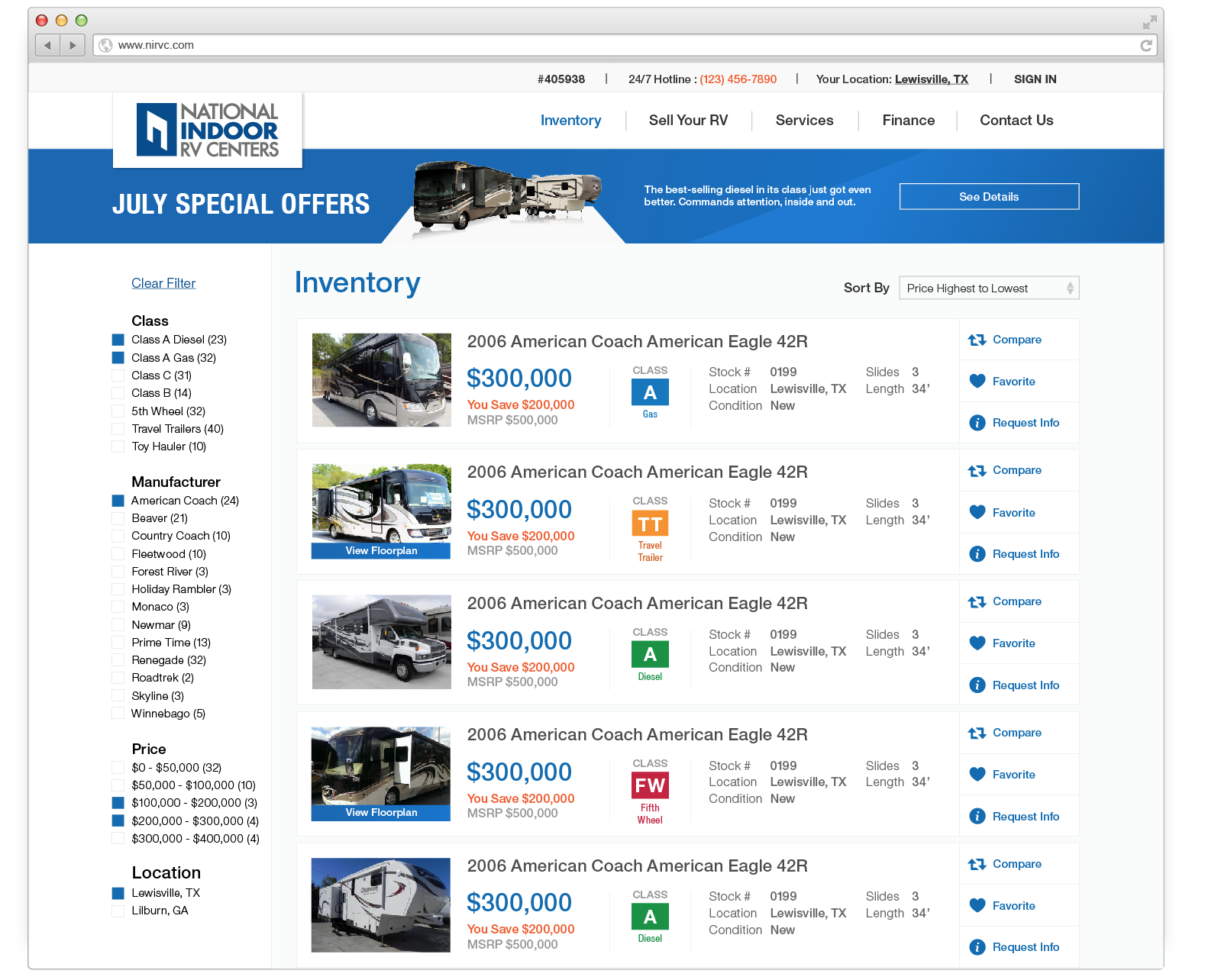The width and height of the screenshot is (1205, 980).
Task: Click the National Indoor RV Centers logo
Action: (208, 130)
